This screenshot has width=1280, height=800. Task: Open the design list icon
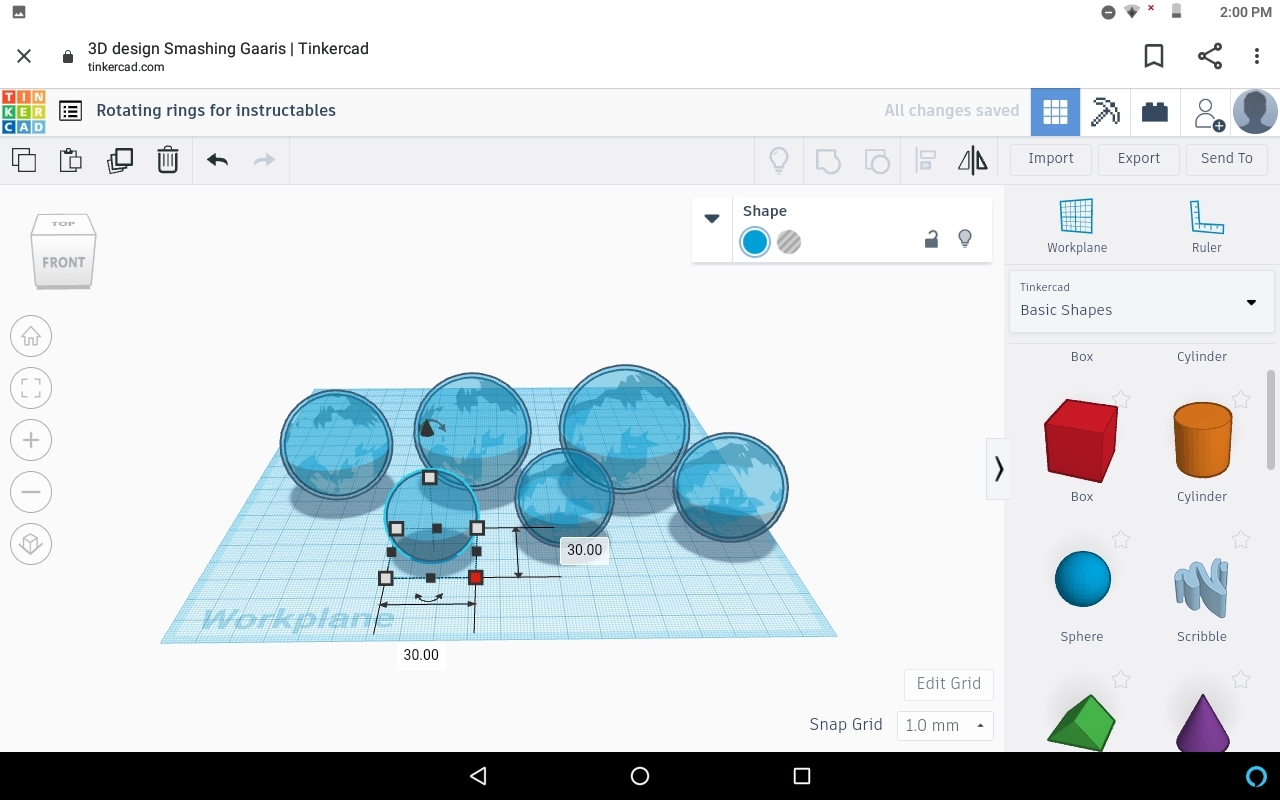click(70, 111)
